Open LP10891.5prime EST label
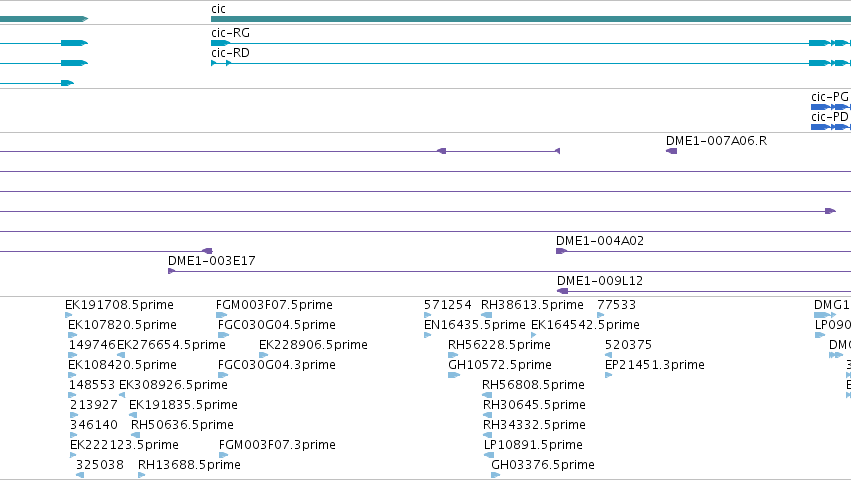Screen dimensions: 851x480 533,445
